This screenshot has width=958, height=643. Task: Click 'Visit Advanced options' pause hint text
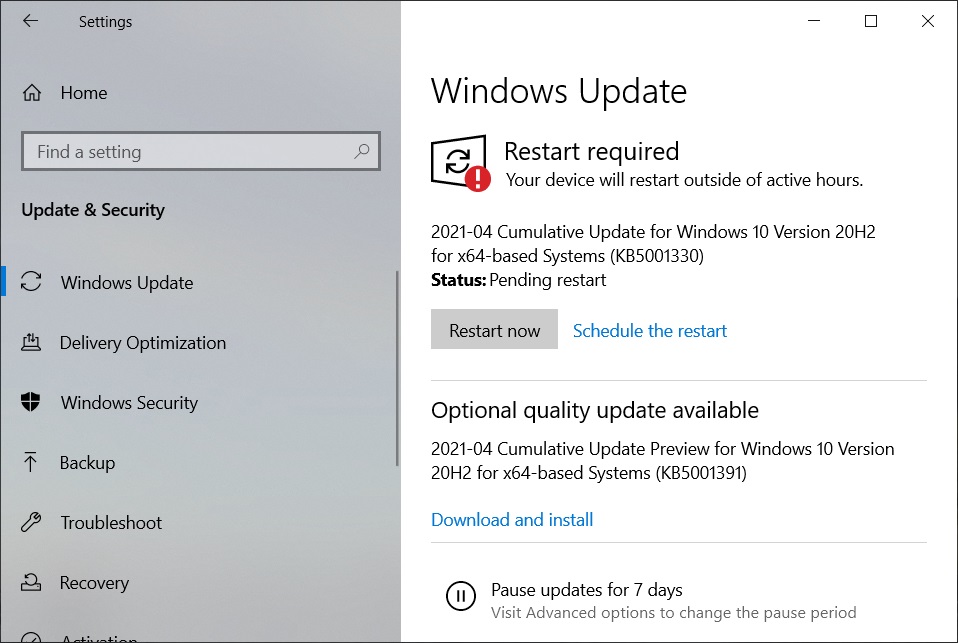click(673, 612)
